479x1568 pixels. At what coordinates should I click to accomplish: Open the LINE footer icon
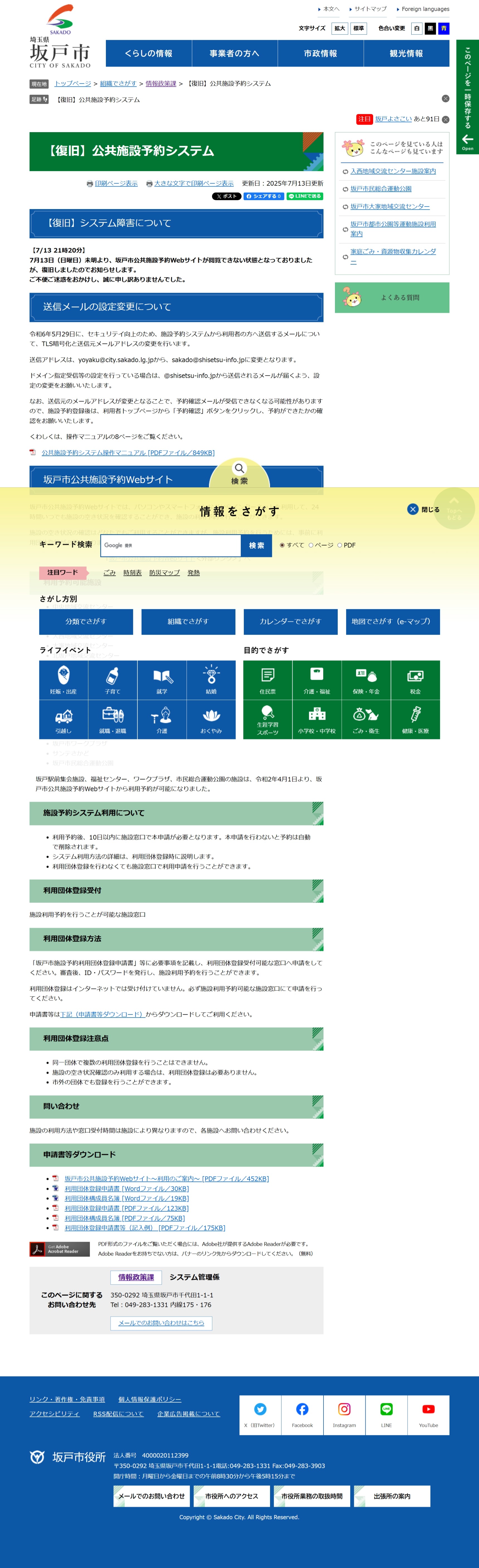click(386, 1415)
